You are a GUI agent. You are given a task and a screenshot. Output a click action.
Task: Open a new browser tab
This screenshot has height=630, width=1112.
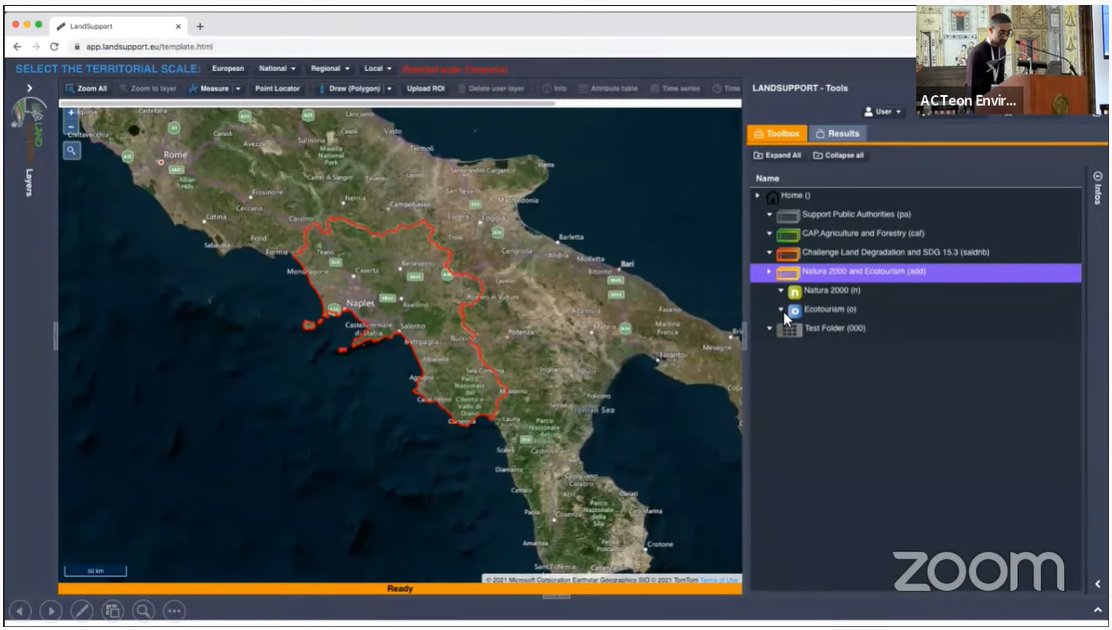point(200,26)
